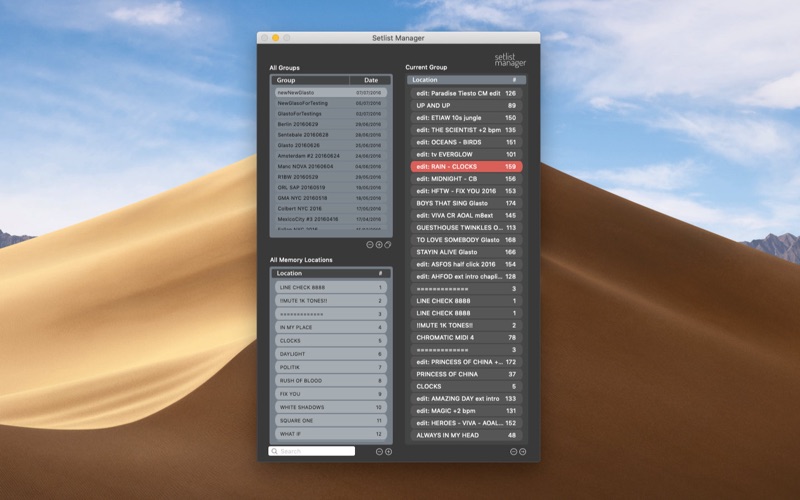Select the newNewGlasto group
Viewport: 800px width, 500px height.
coord(331,93)
